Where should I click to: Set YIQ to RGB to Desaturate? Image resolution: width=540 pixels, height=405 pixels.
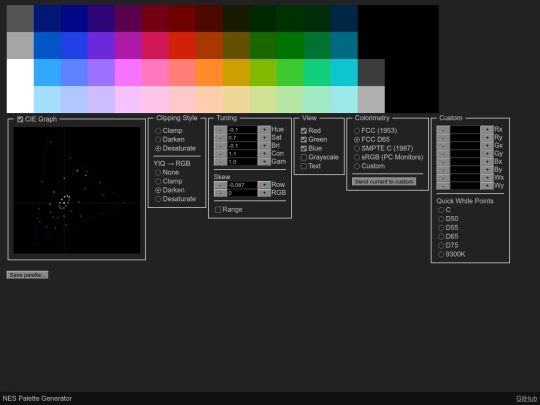click(x=158, y=199)
